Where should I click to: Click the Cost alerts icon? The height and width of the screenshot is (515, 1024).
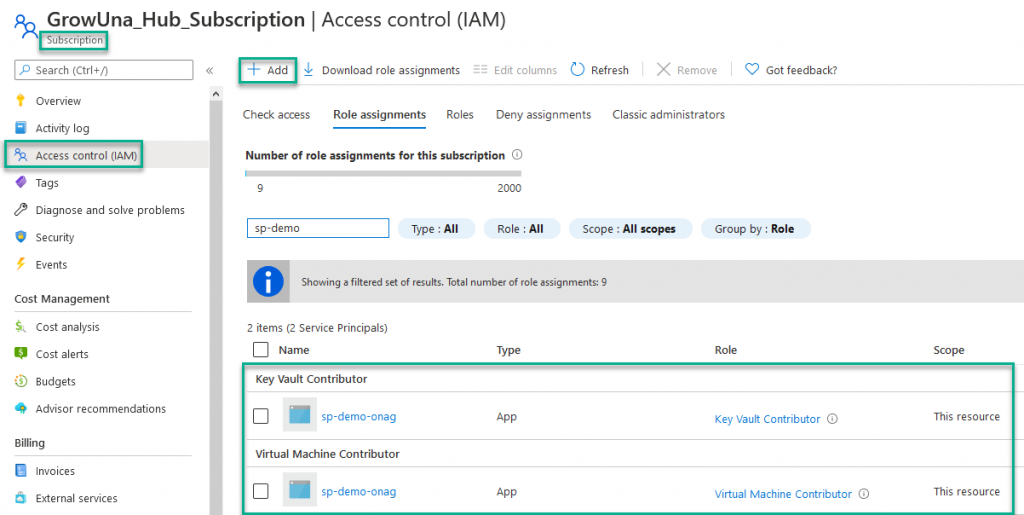point(21,354)
